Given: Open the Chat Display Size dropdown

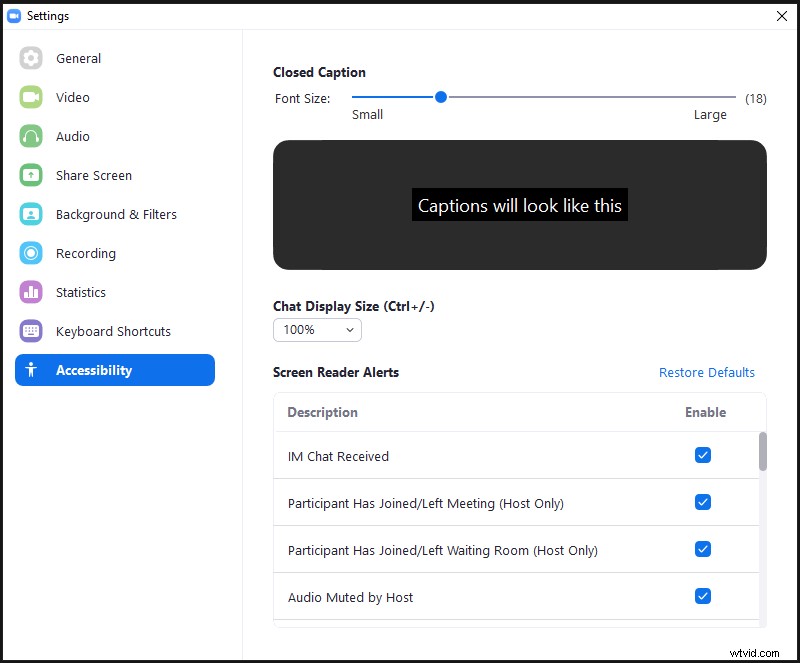Looking at the screenshot, I should (x=317, y=330).
